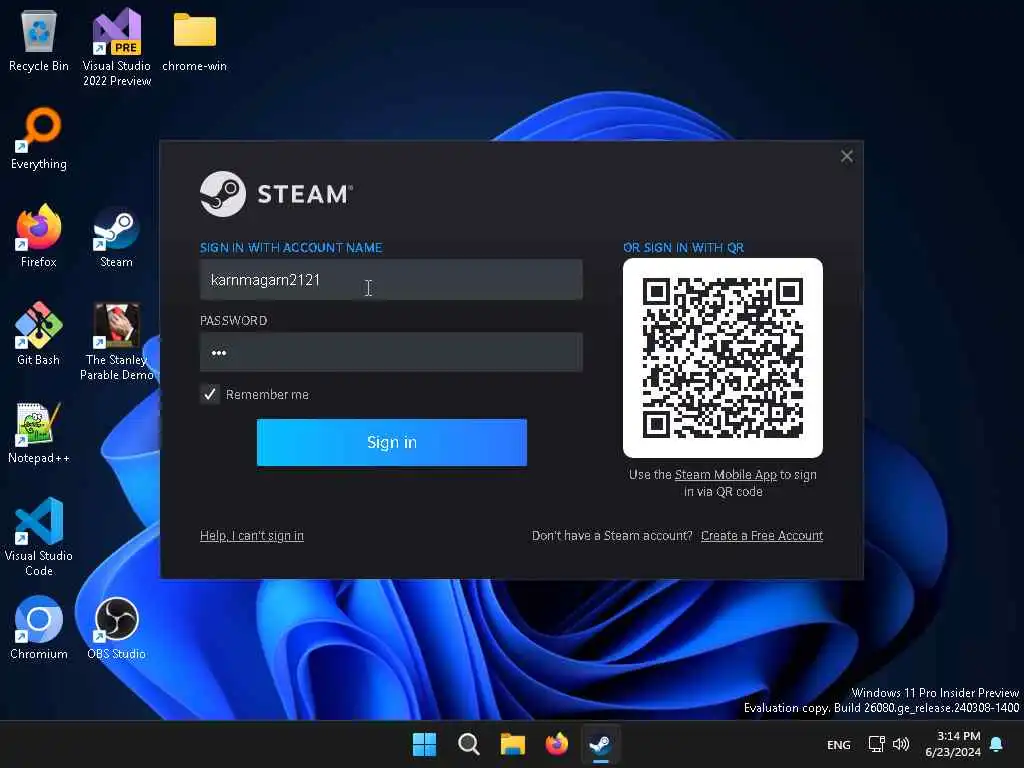Close the Steam sign-in dialog
Viewport: 1024px width, 768px height.
pyautogui.click(x=847, y=156)
